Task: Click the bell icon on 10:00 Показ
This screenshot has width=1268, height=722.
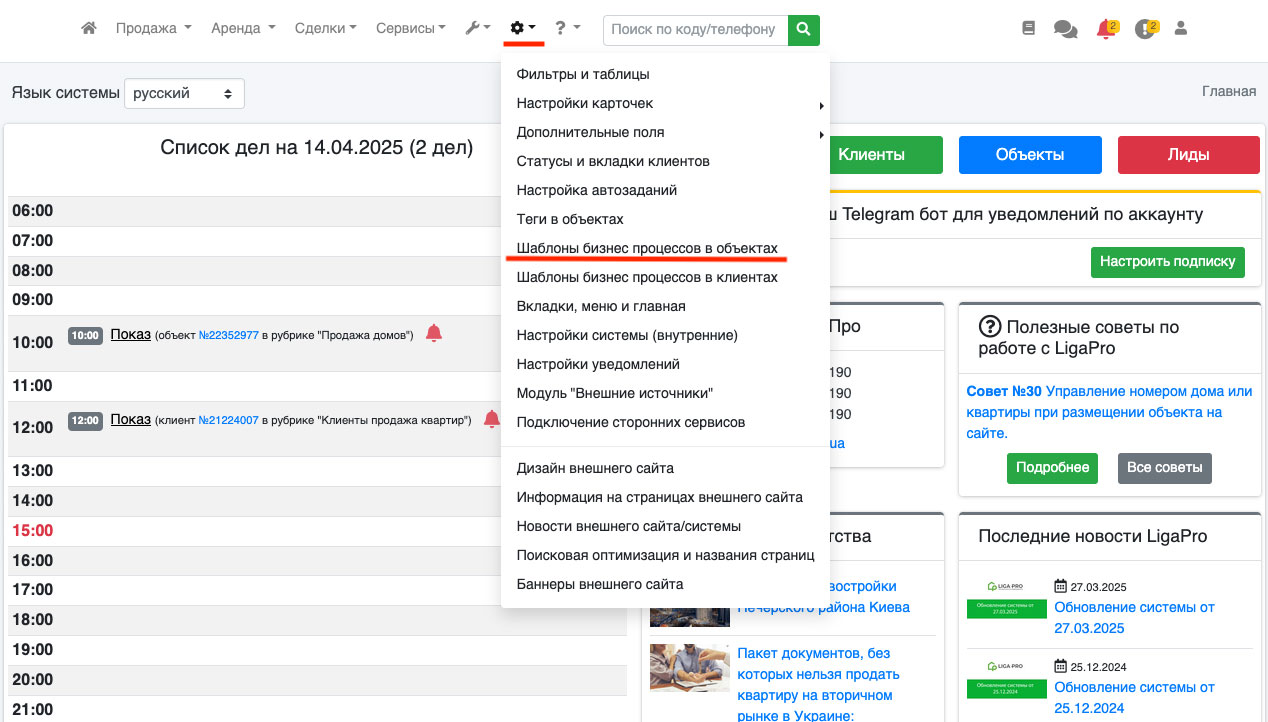Action: (433, 334)
